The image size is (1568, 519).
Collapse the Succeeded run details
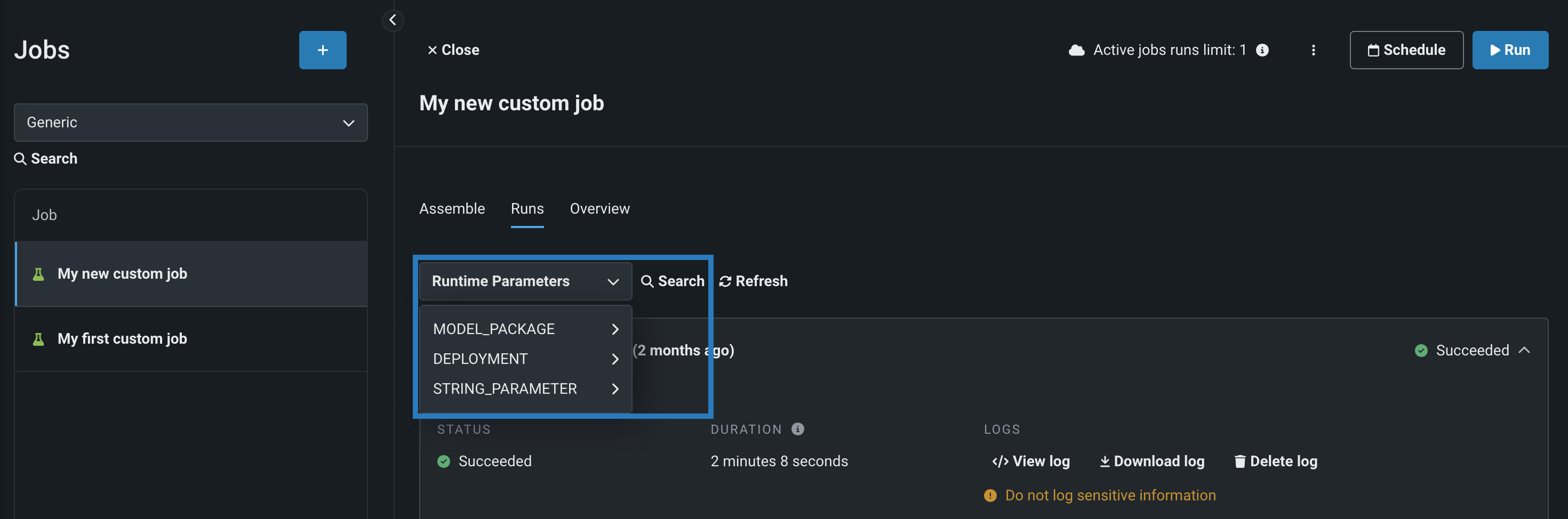[x=1524, y=350]
